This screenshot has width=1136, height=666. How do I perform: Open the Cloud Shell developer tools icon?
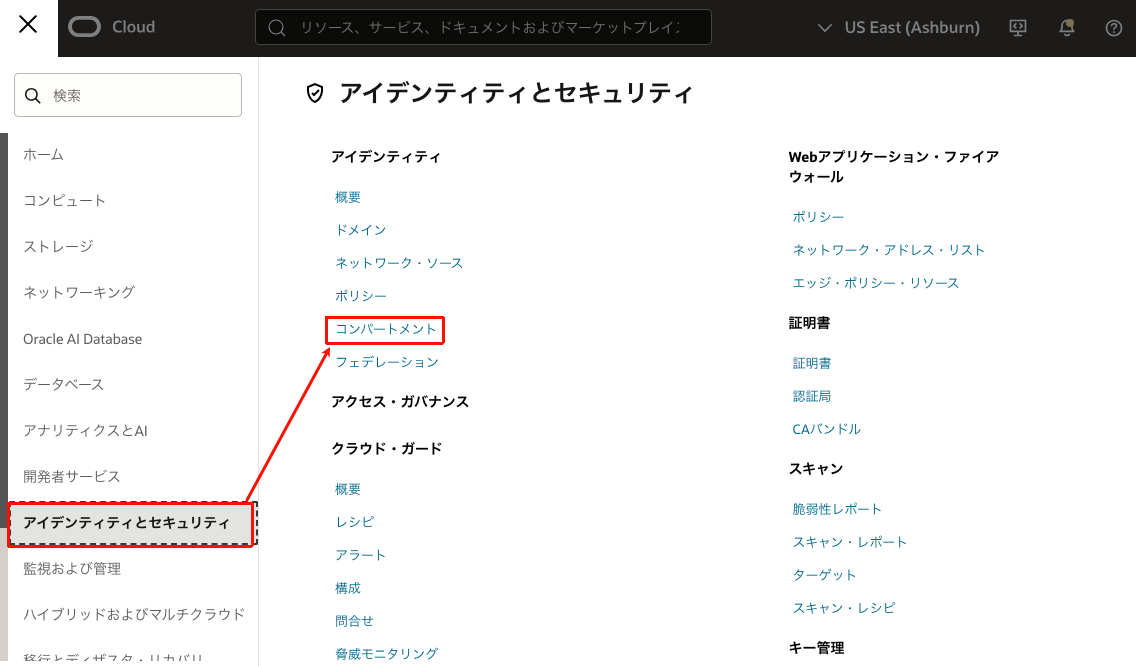[1018, 28]
